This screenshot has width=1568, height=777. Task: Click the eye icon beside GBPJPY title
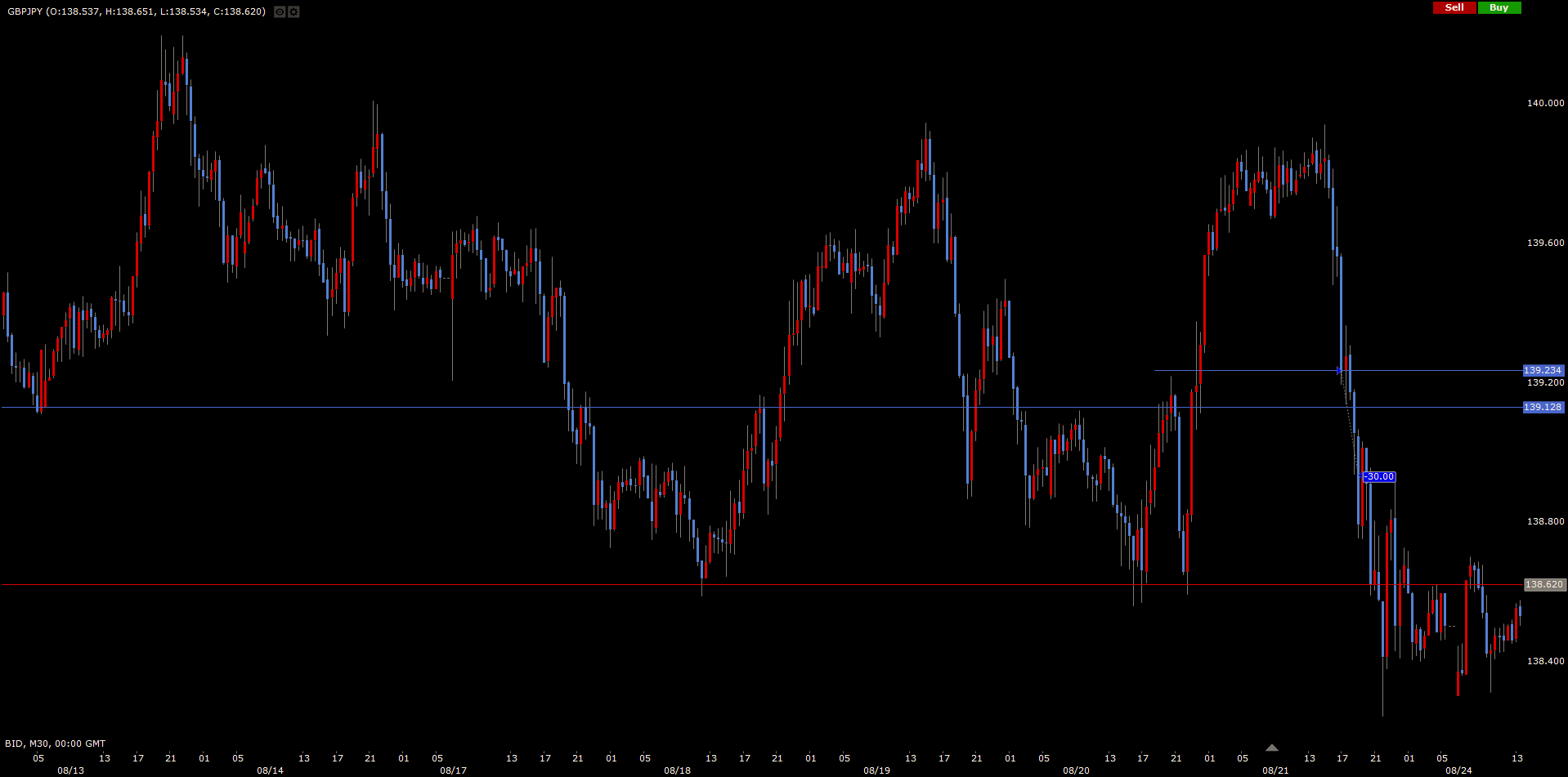pos(280,12)
